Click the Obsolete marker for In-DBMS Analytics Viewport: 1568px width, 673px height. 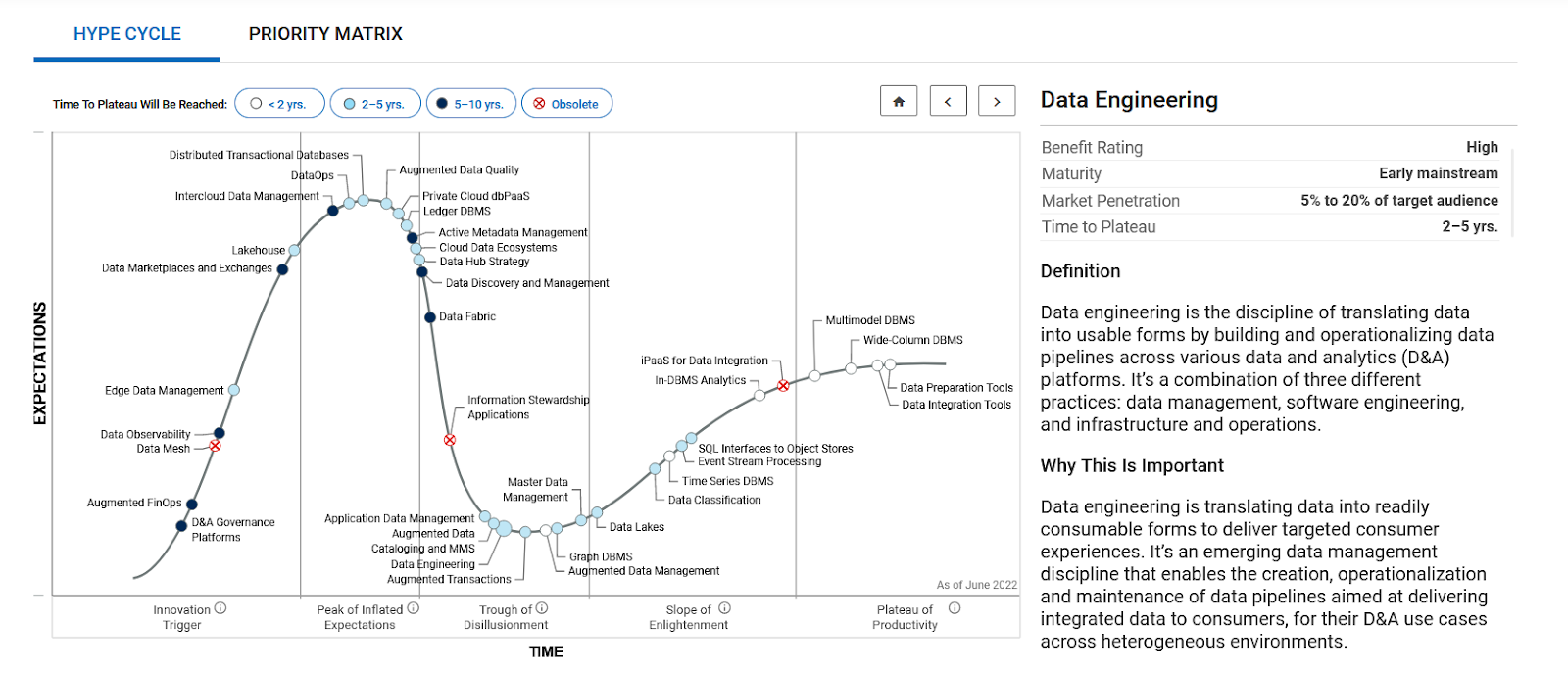[x=783, y=386]
